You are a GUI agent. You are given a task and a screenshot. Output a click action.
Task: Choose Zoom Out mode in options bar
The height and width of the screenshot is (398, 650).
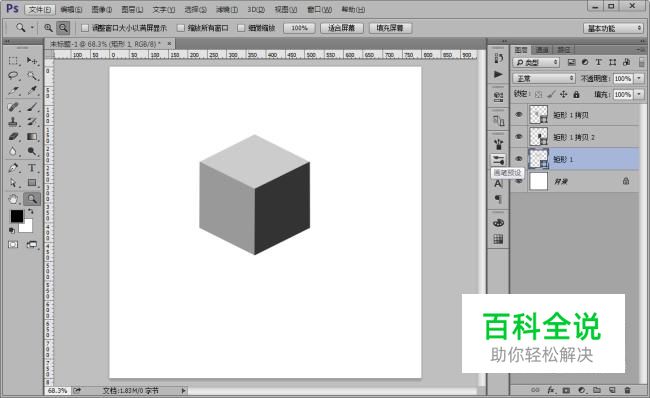[x=63, y=28]
